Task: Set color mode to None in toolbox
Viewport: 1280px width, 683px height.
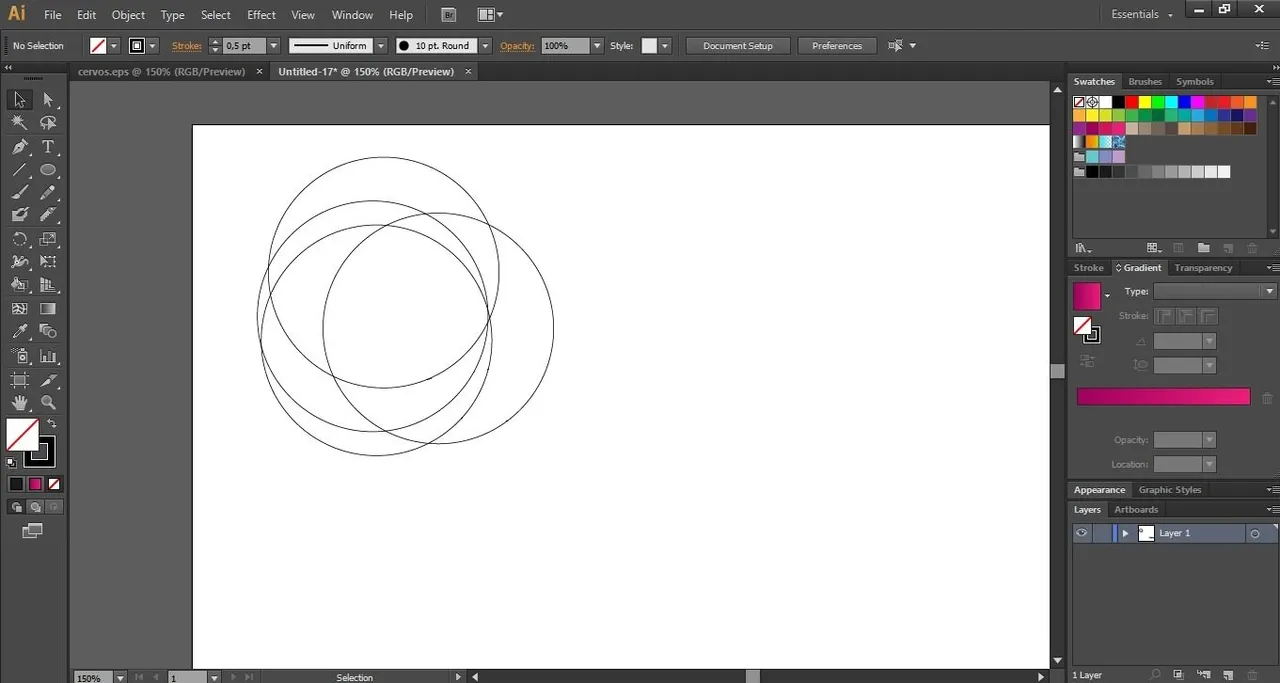Action: coord(55,484)
